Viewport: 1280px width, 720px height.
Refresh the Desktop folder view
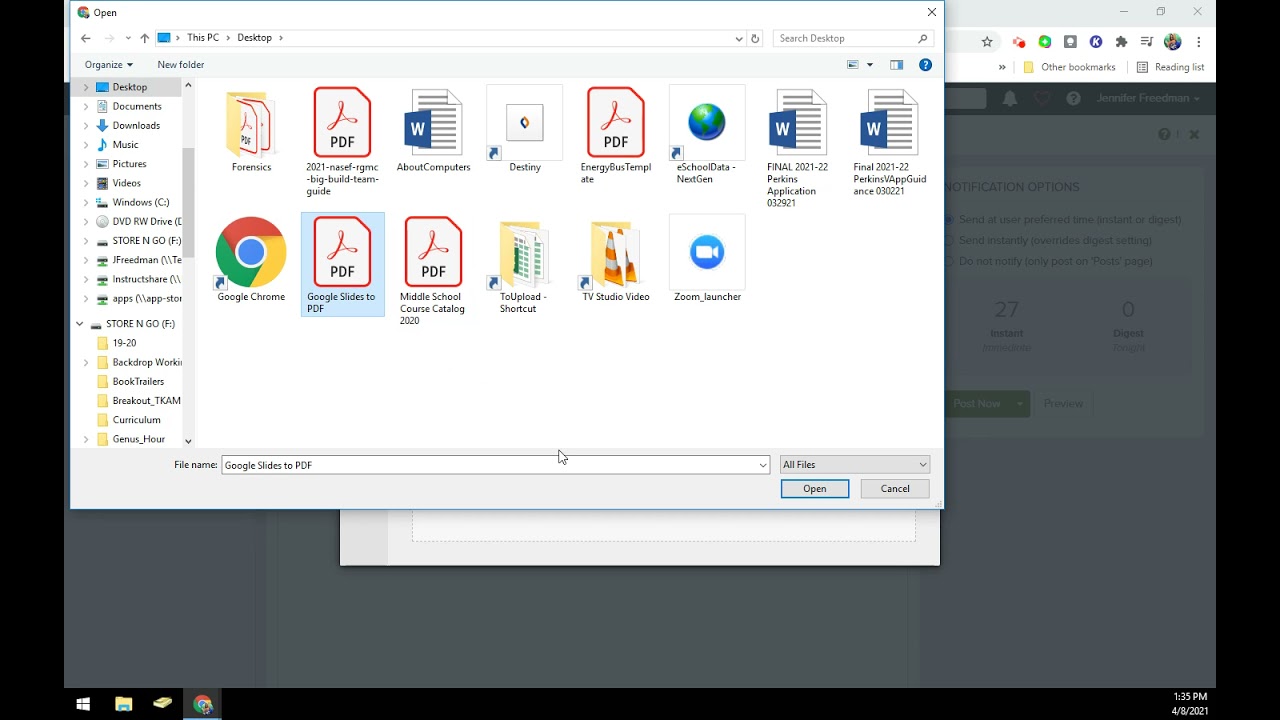click(755, 38)
